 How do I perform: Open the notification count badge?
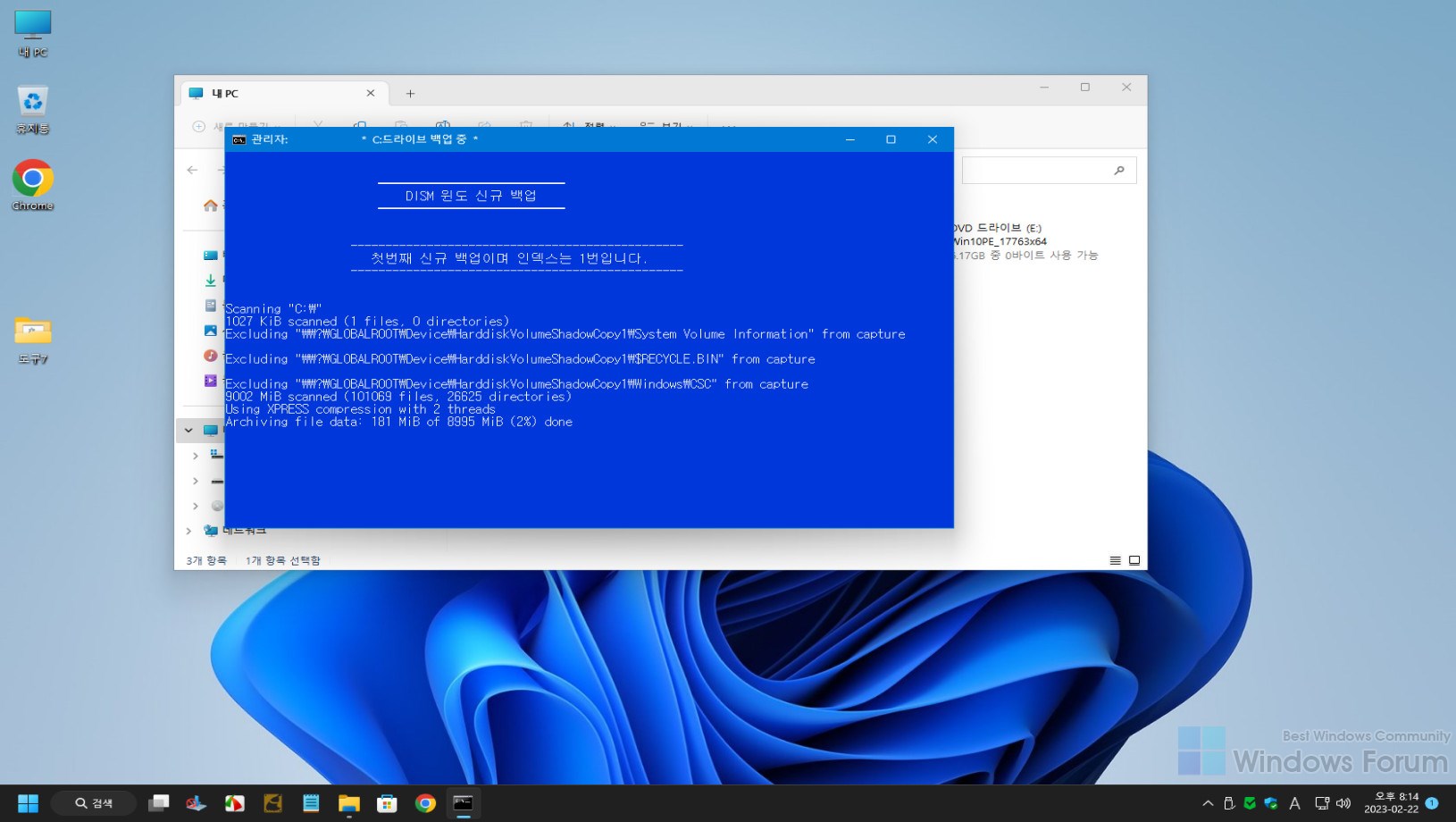[1432, 802]
